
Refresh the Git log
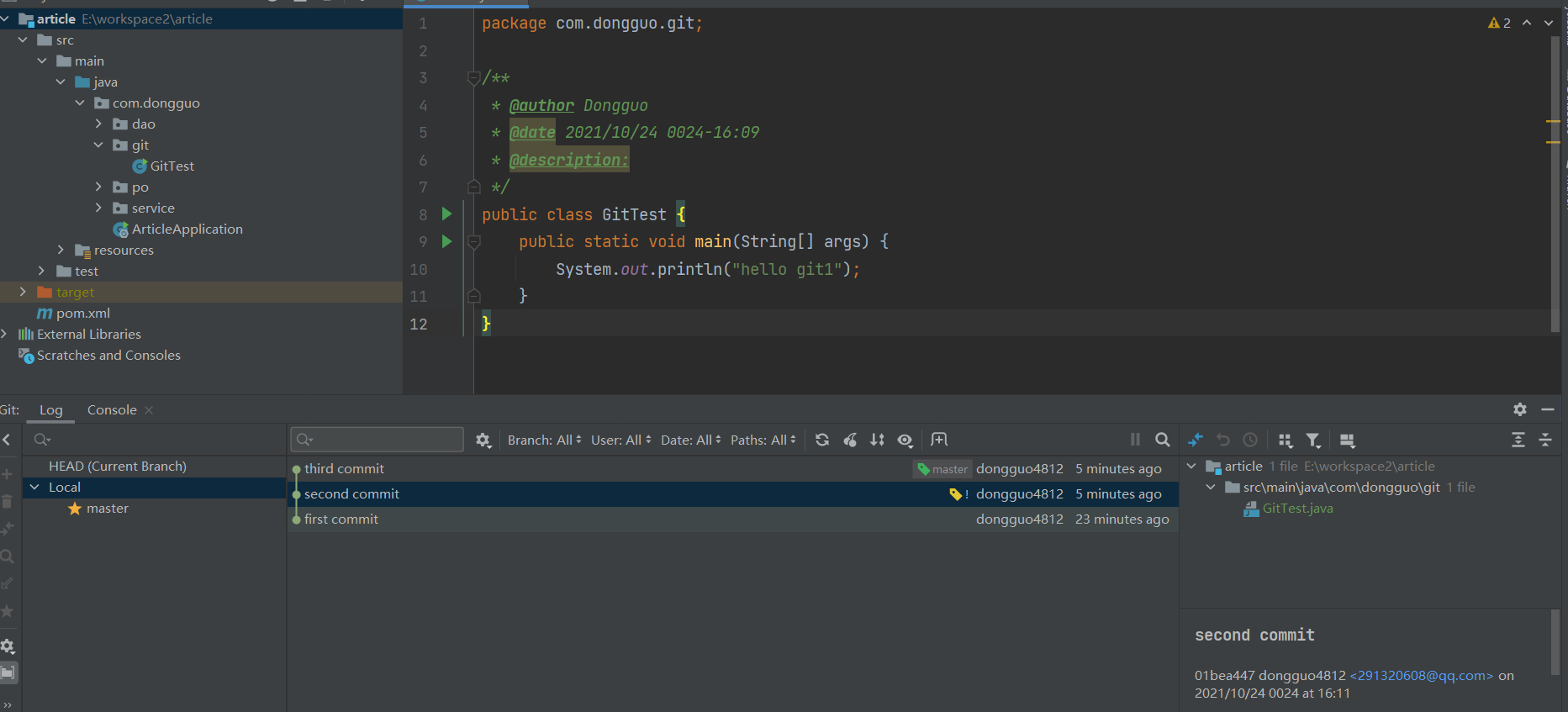[x=822, y=440]
